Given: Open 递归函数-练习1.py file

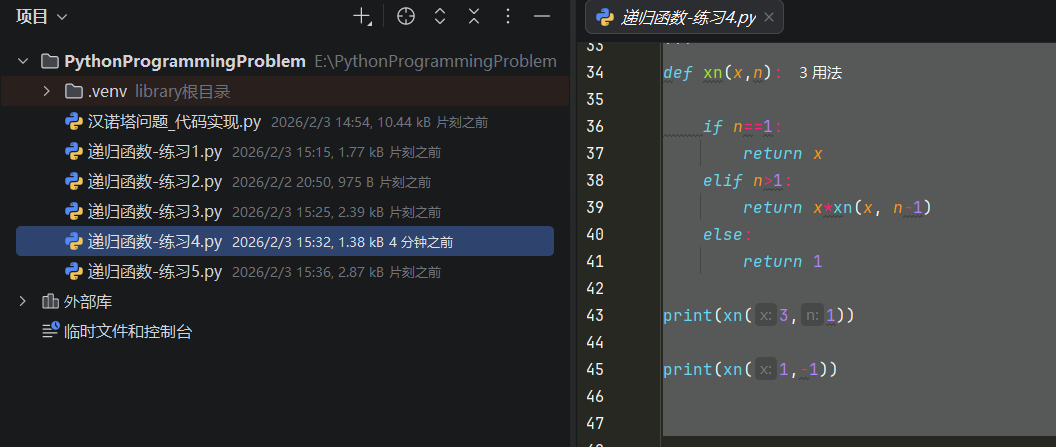Looking at the screenshot, I should [x=155, y=152].
